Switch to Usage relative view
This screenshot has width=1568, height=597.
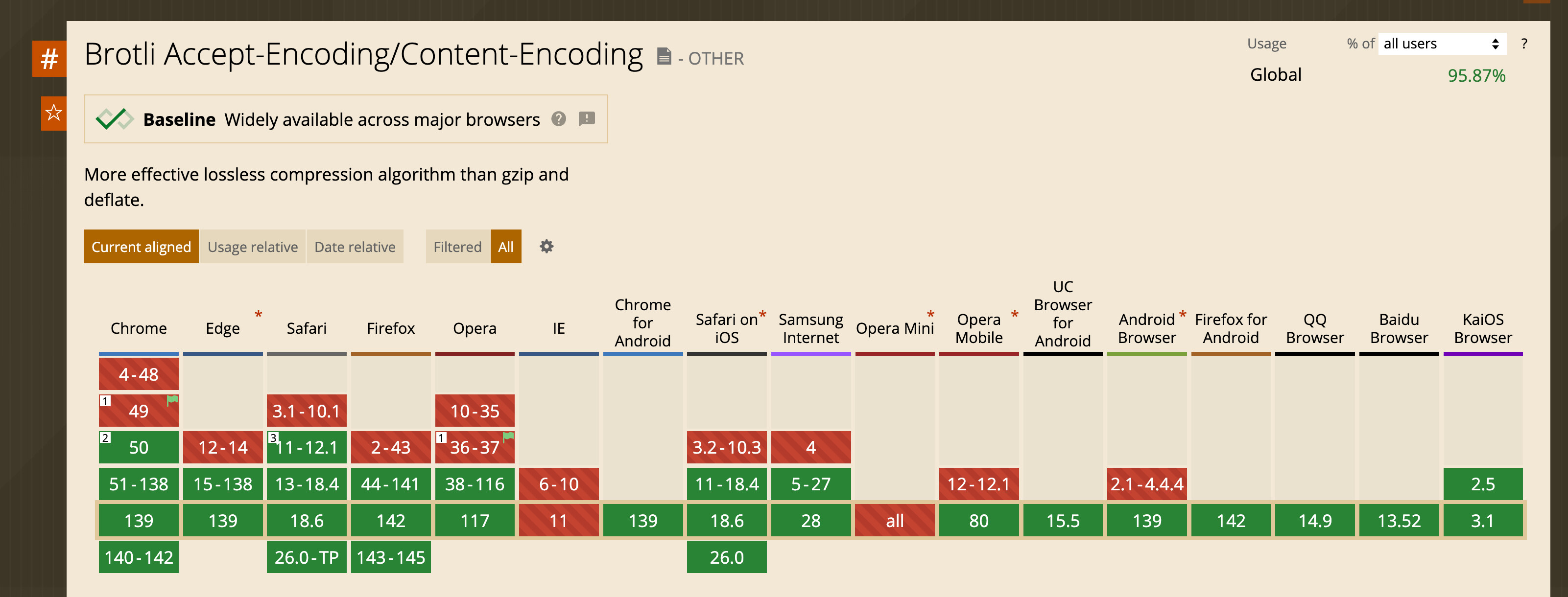click(253, 247)
